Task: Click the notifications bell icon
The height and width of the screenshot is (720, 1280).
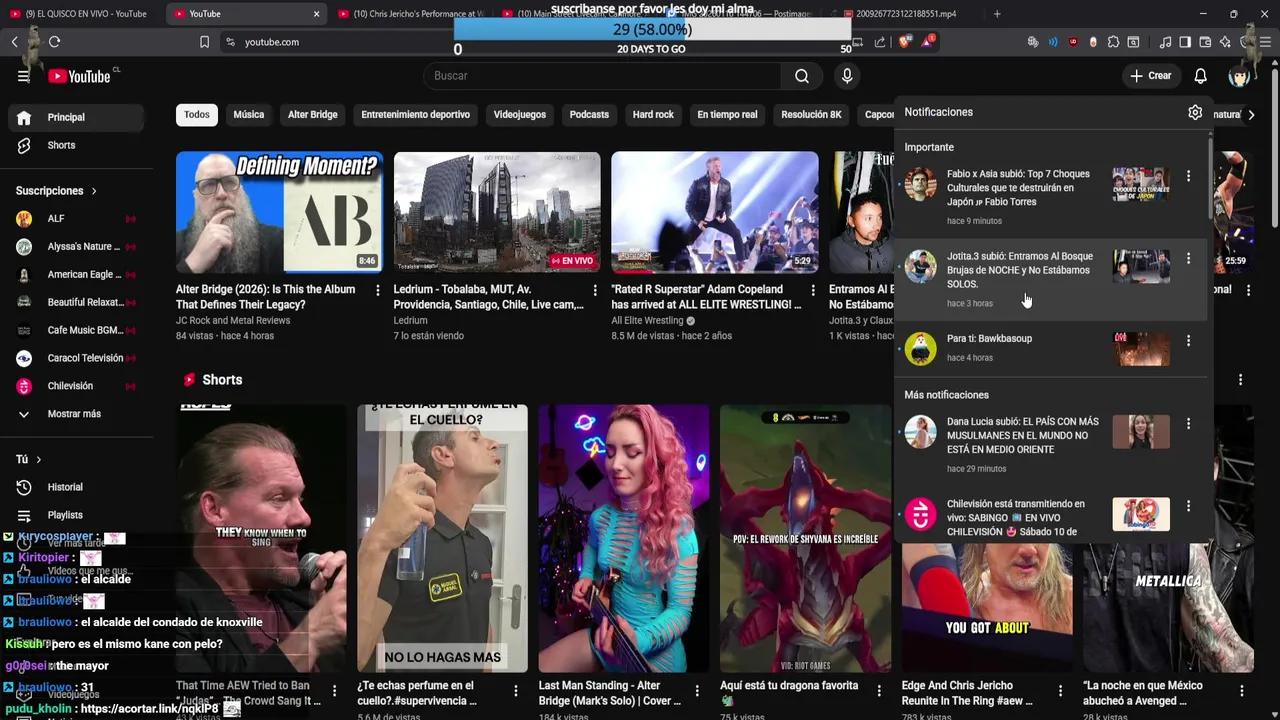Action: pos(1200,76)
